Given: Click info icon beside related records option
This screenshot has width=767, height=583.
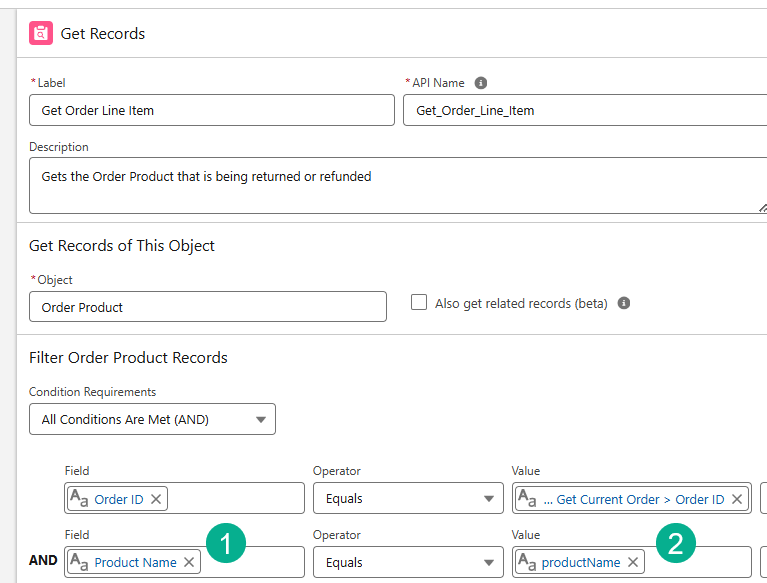Looking at the screenshot, I should [x=624, y=303].
